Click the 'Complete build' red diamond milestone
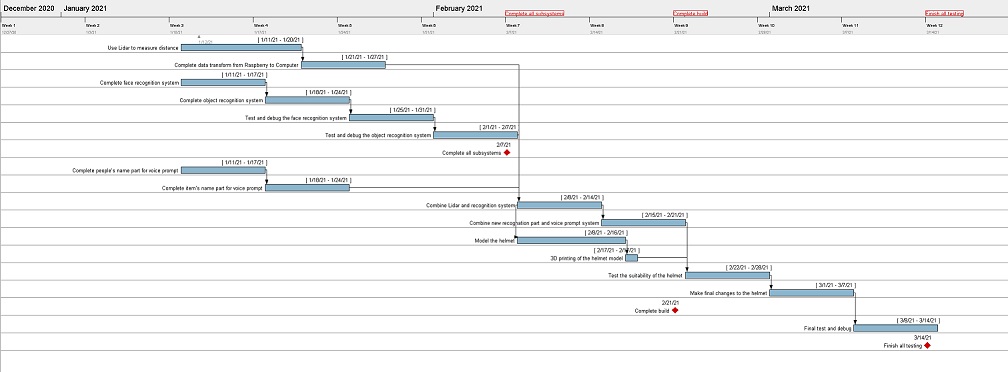The height and width of the screenshot is (372, 1008). (x=675, y=310)
